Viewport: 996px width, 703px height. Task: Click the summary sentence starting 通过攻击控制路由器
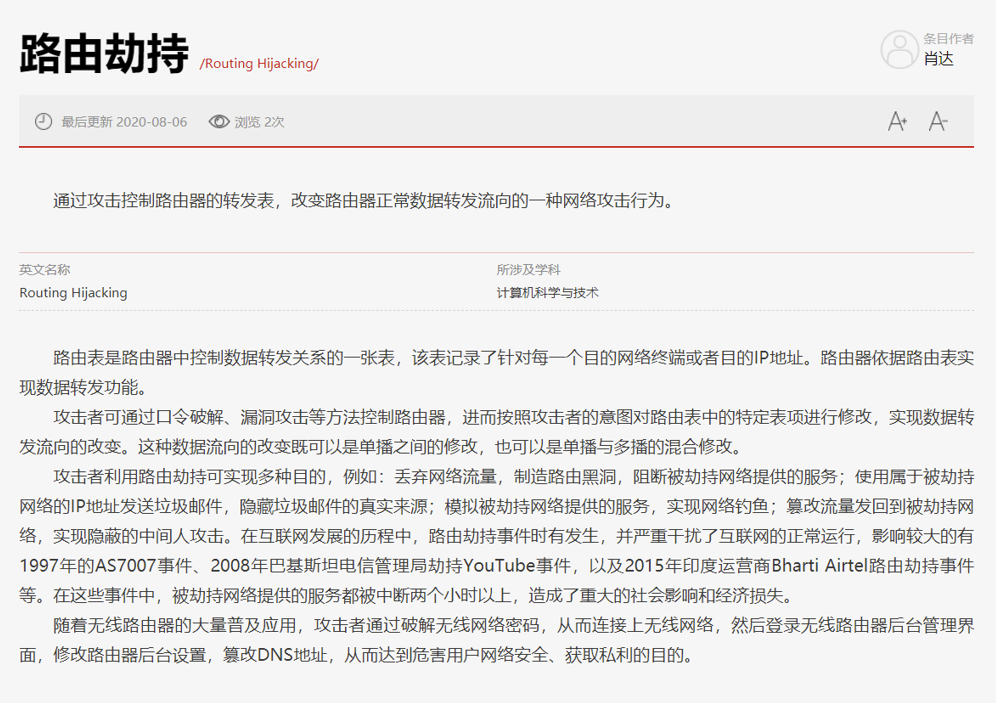(x=363, y=201)
